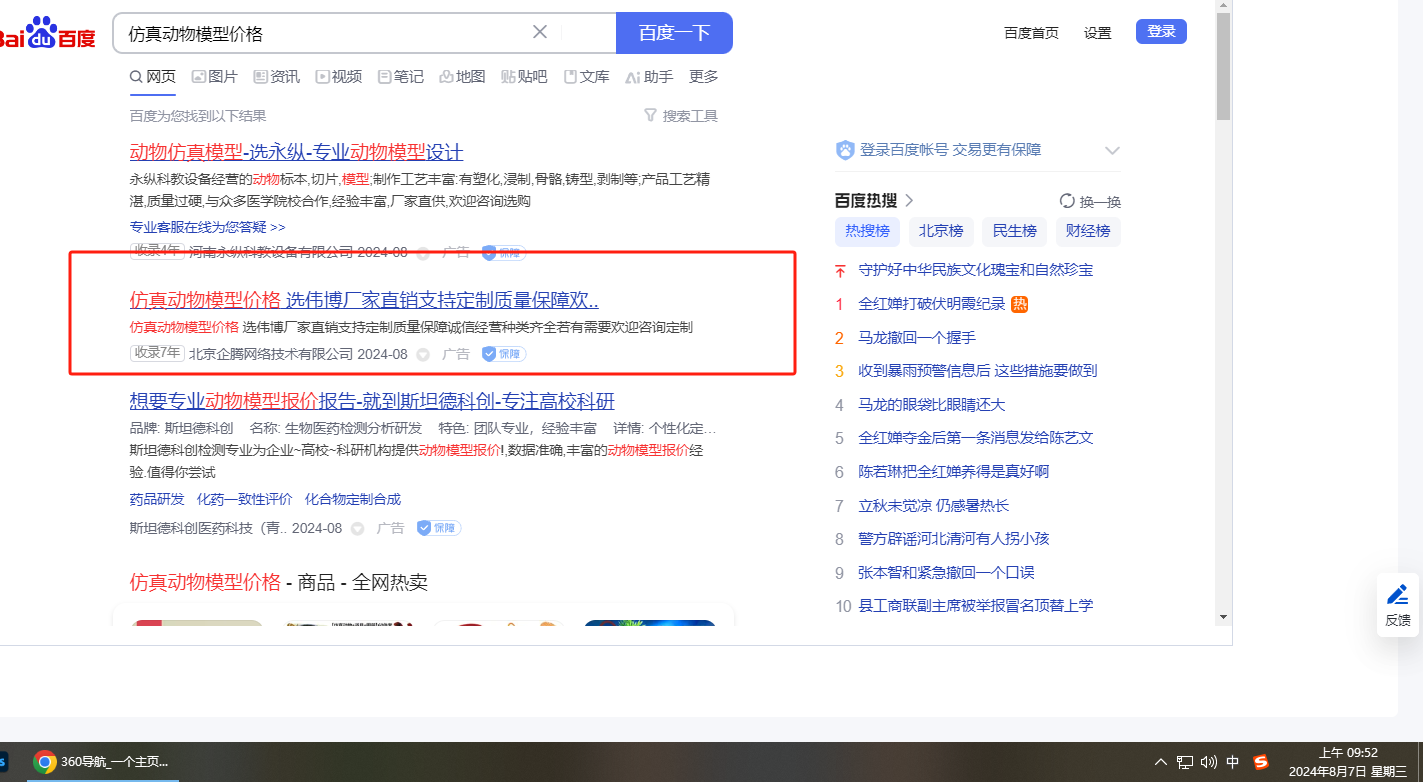Click the 化药一致性评价 sublink
The height and width of the screenshot is (782, 1423).
245,499
